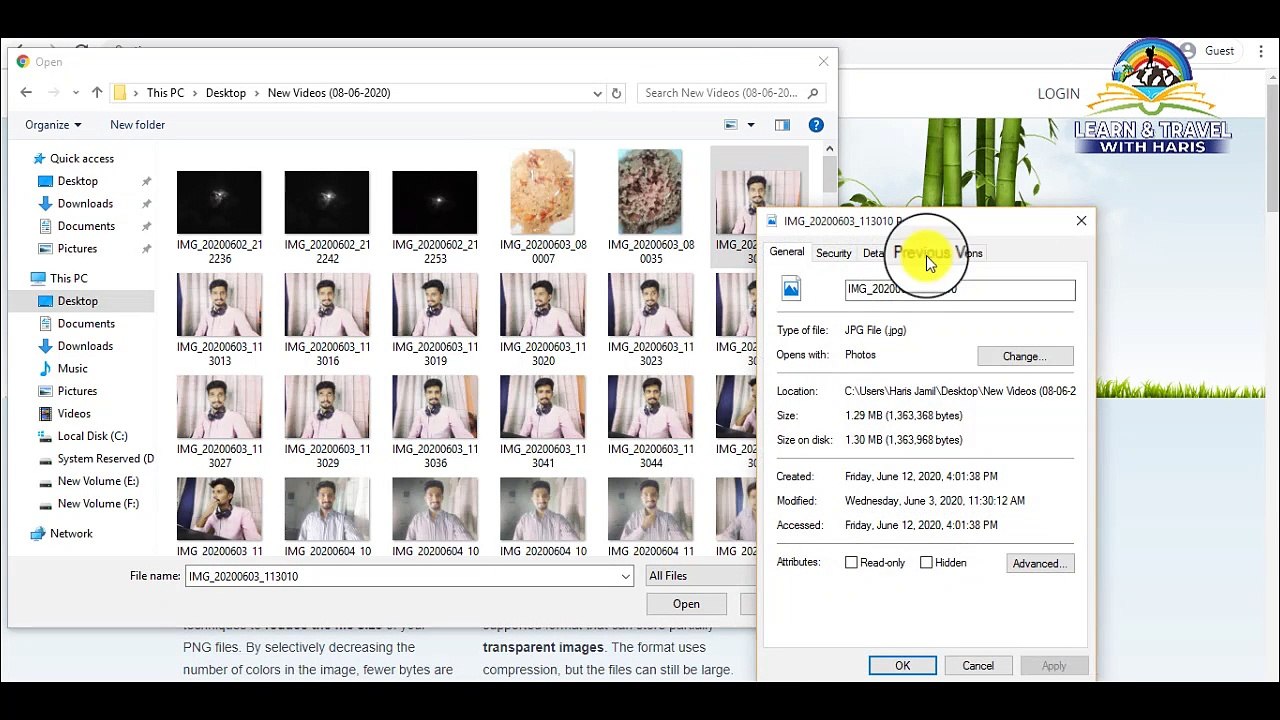
Task: Select Quick access star in the sidebar
Action: pyautogui.click(x=39, y=159)
